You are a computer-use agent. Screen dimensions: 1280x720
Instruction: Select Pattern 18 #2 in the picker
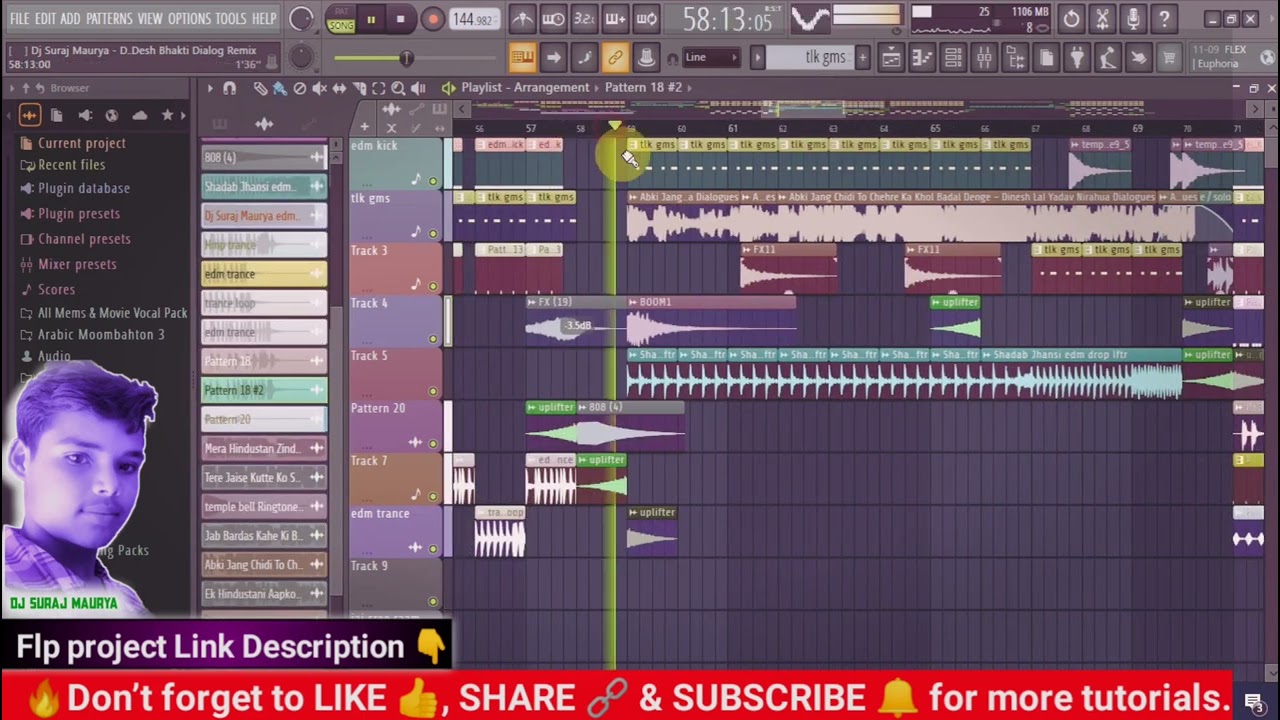coord(264,390)
